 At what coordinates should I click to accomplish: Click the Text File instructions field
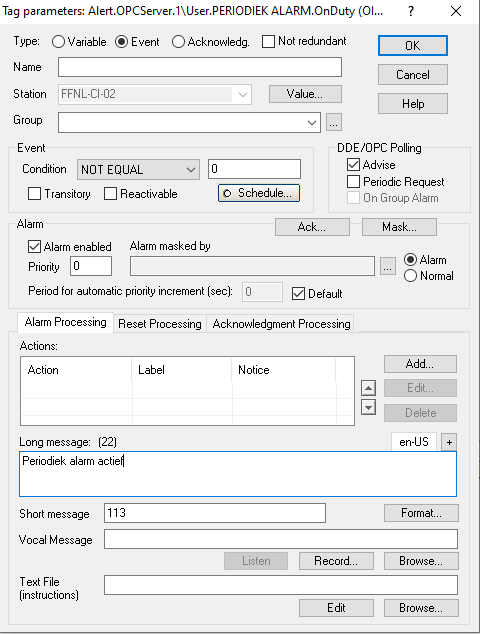(281, 585)
